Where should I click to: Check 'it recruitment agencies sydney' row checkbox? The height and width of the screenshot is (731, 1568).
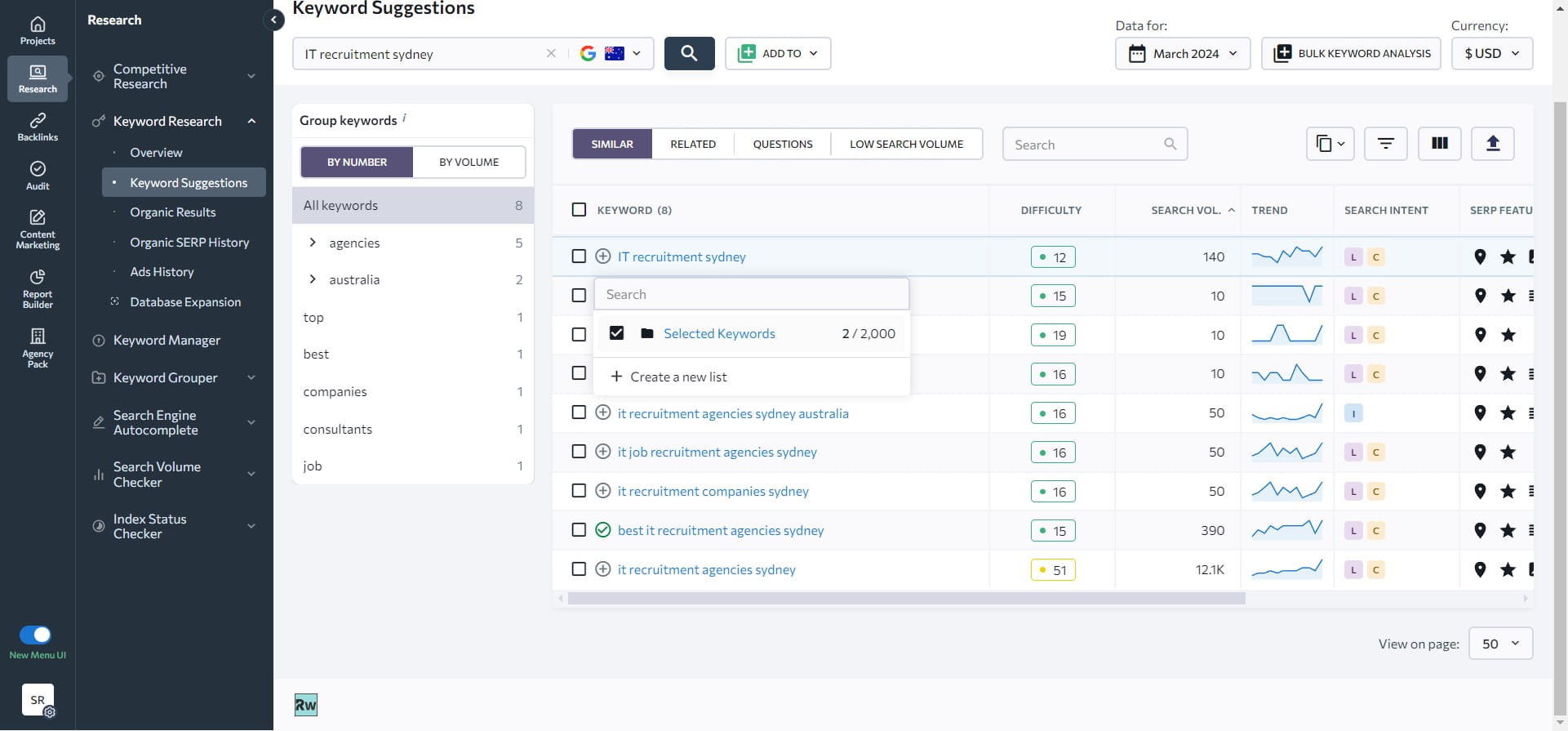tap(579, 569)
